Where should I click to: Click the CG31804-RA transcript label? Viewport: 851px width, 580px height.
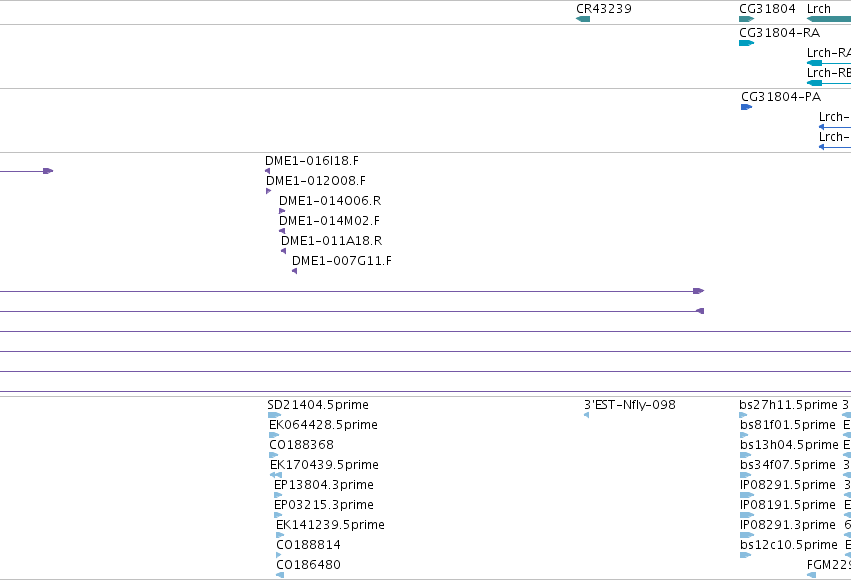pyautogui.click(x=779, y=33)
